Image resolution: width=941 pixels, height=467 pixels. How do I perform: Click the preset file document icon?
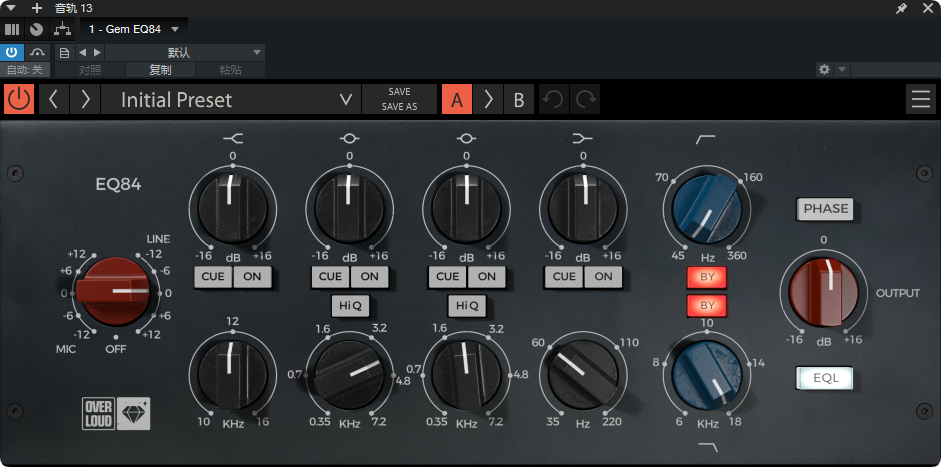click(64, 52)
